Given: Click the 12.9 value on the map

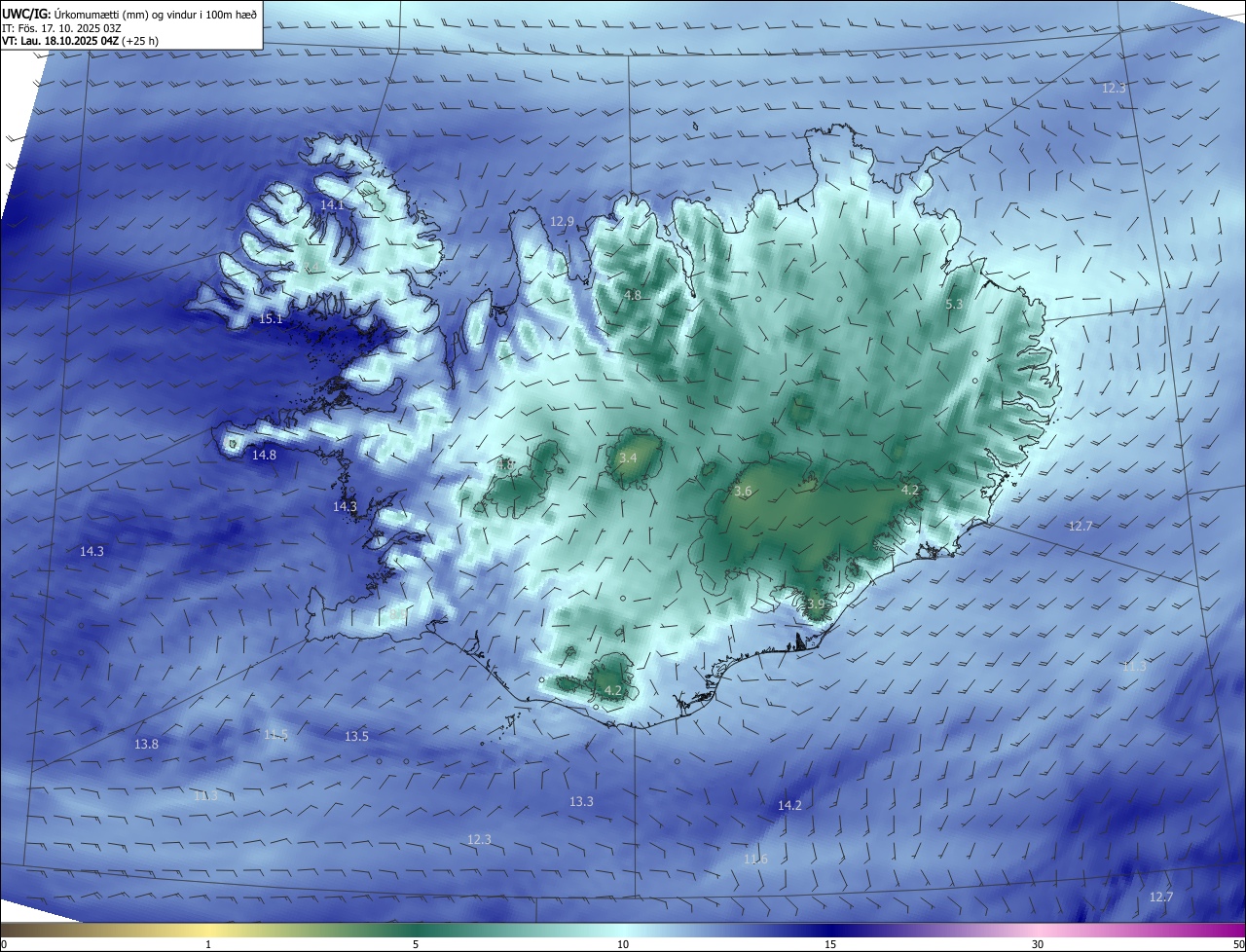Looking at the screenshot, I should tap(562, 222).
